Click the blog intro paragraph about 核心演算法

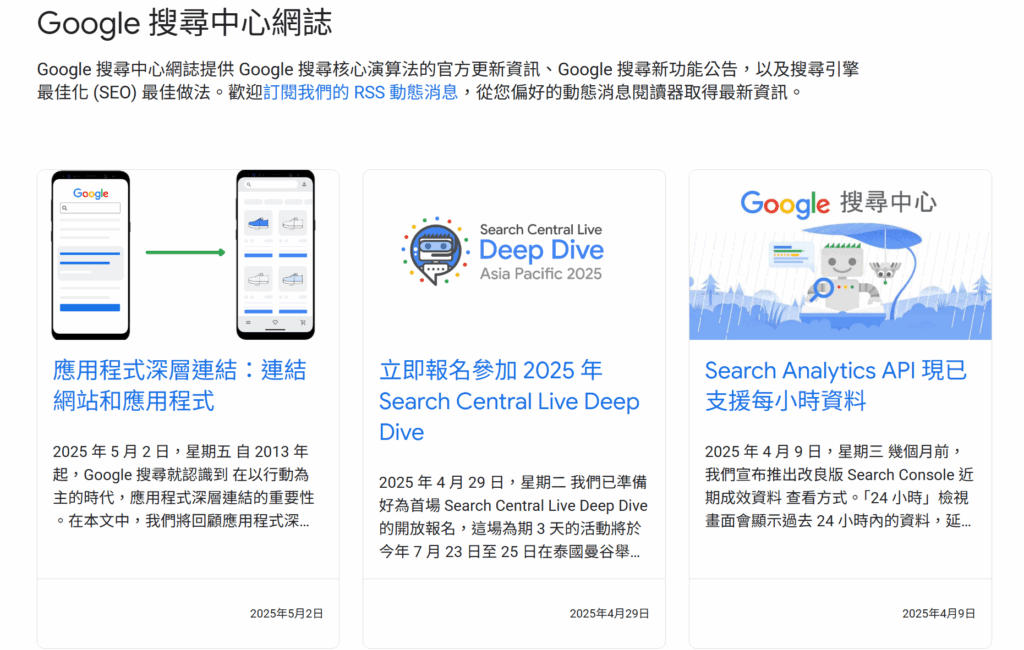[x=448, y=80]
